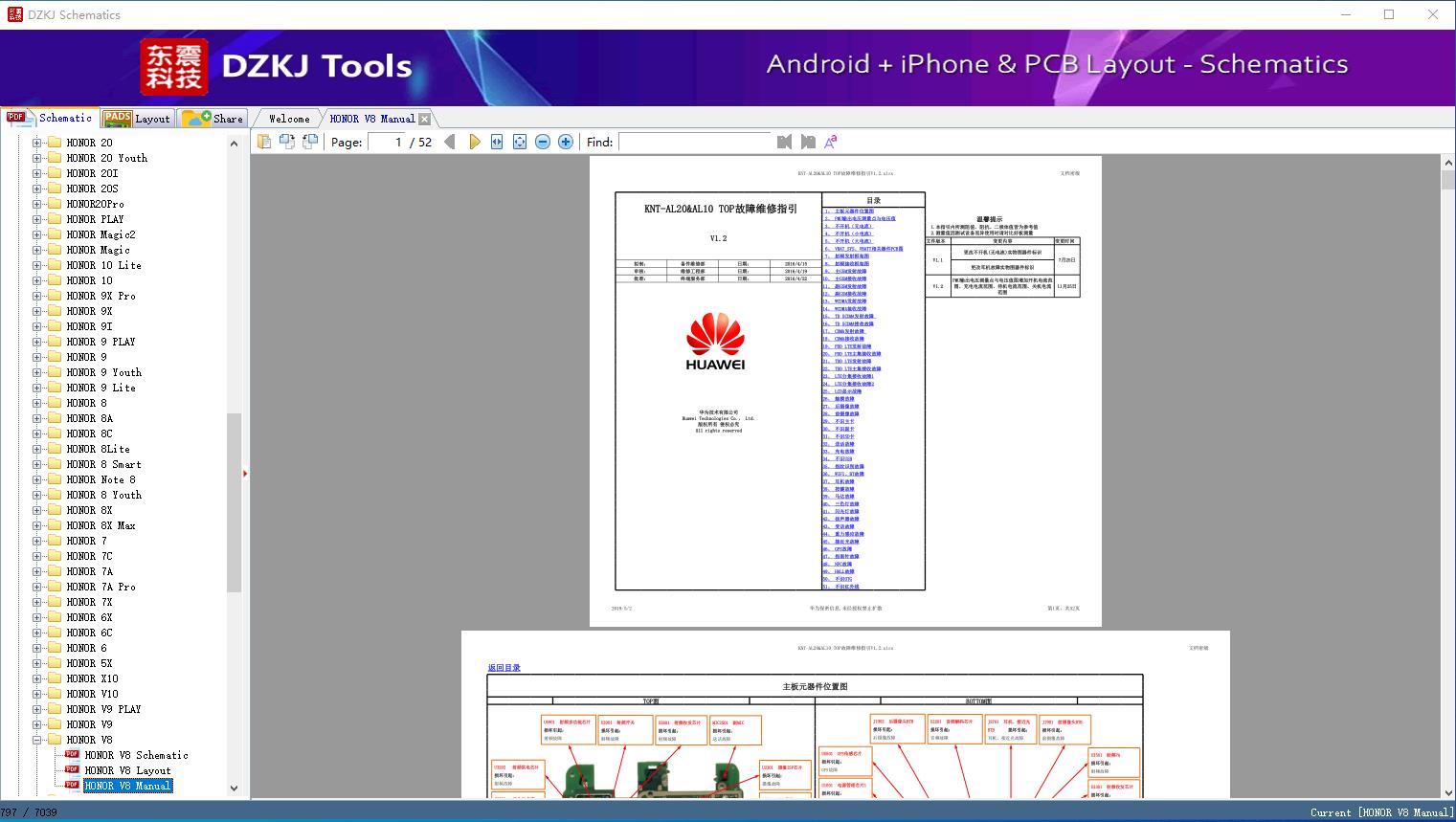The width and height of the screenshot is (1456, 822).
Task: Click the 返回目录 link on page two
Action: point(504,667)
